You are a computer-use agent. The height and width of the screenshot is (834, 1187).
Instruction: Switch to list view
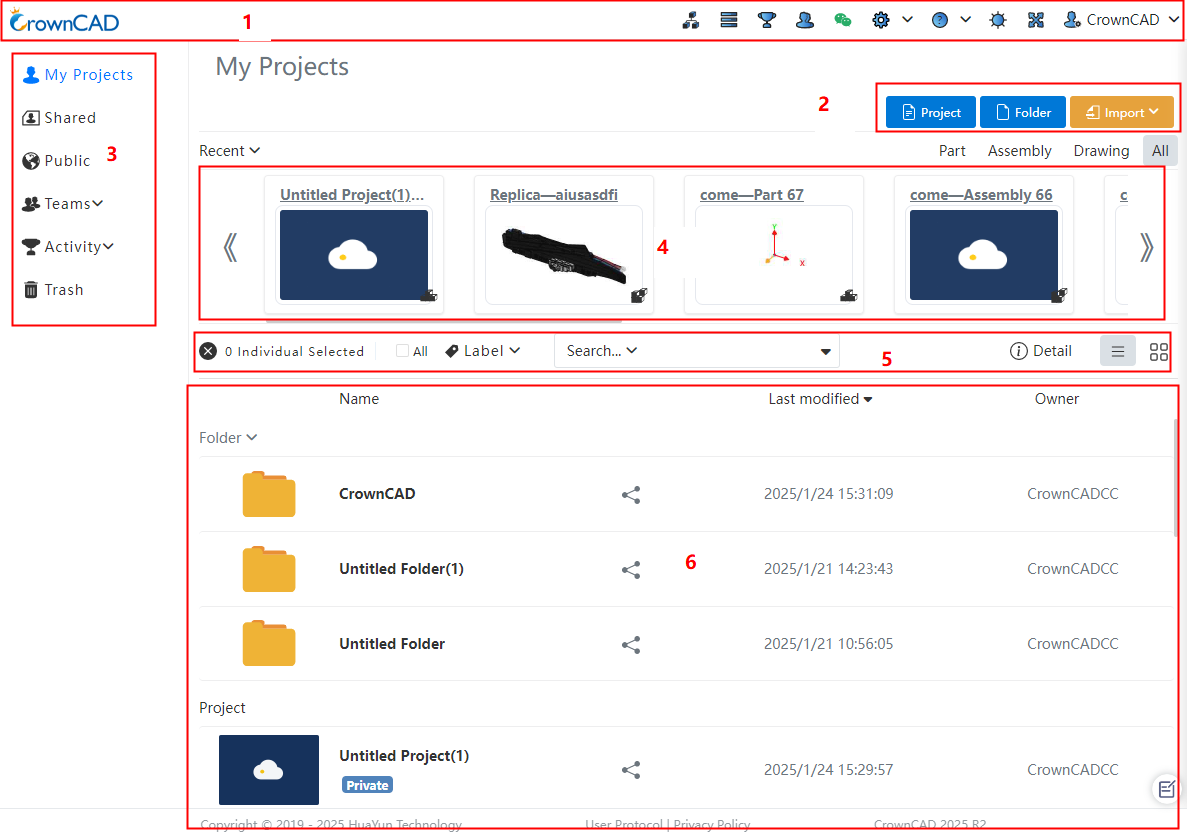1117,351
